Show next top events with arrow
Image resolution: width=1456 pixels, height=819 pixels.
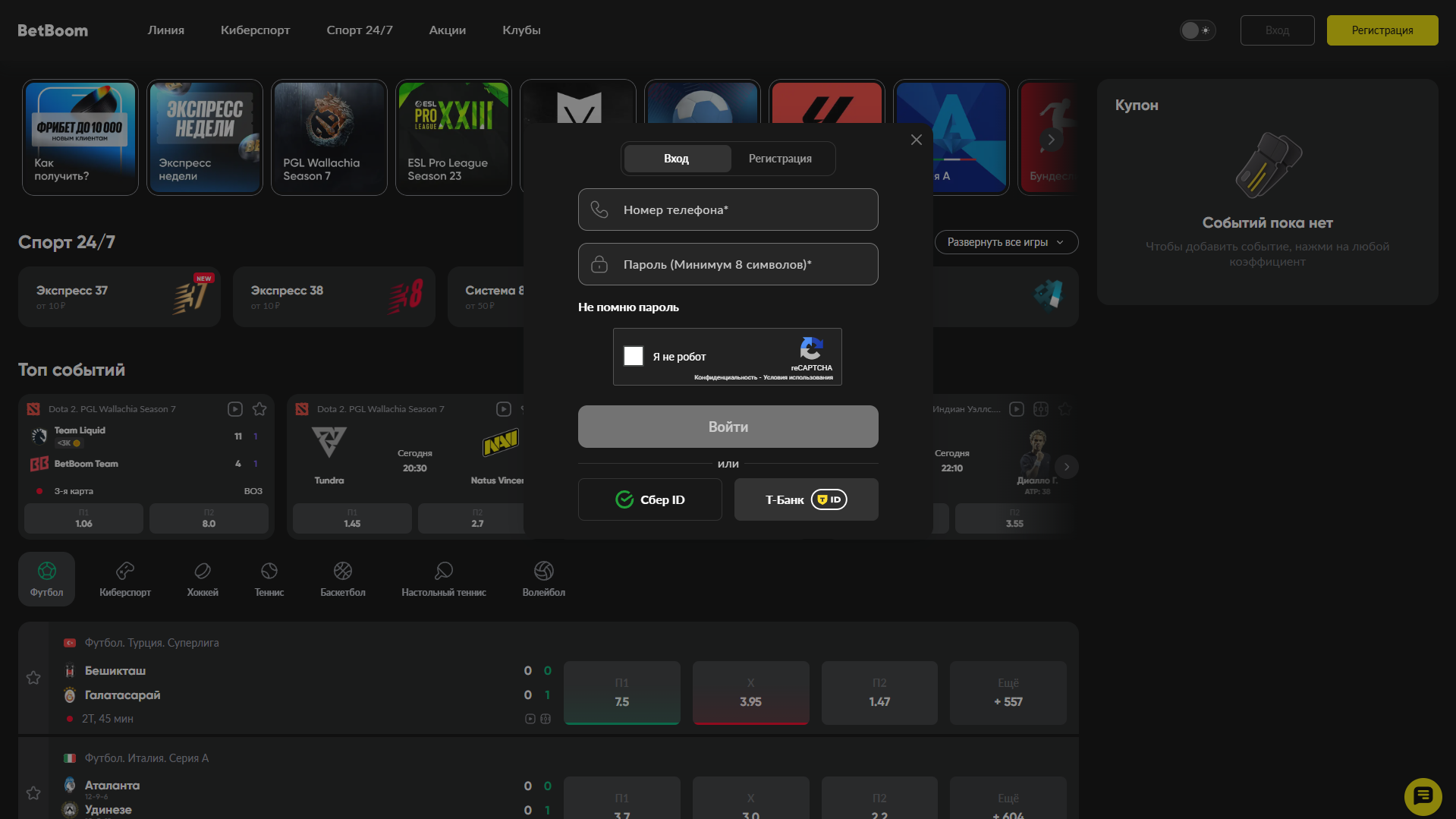pyautogui.click(x=1067, y=467)
